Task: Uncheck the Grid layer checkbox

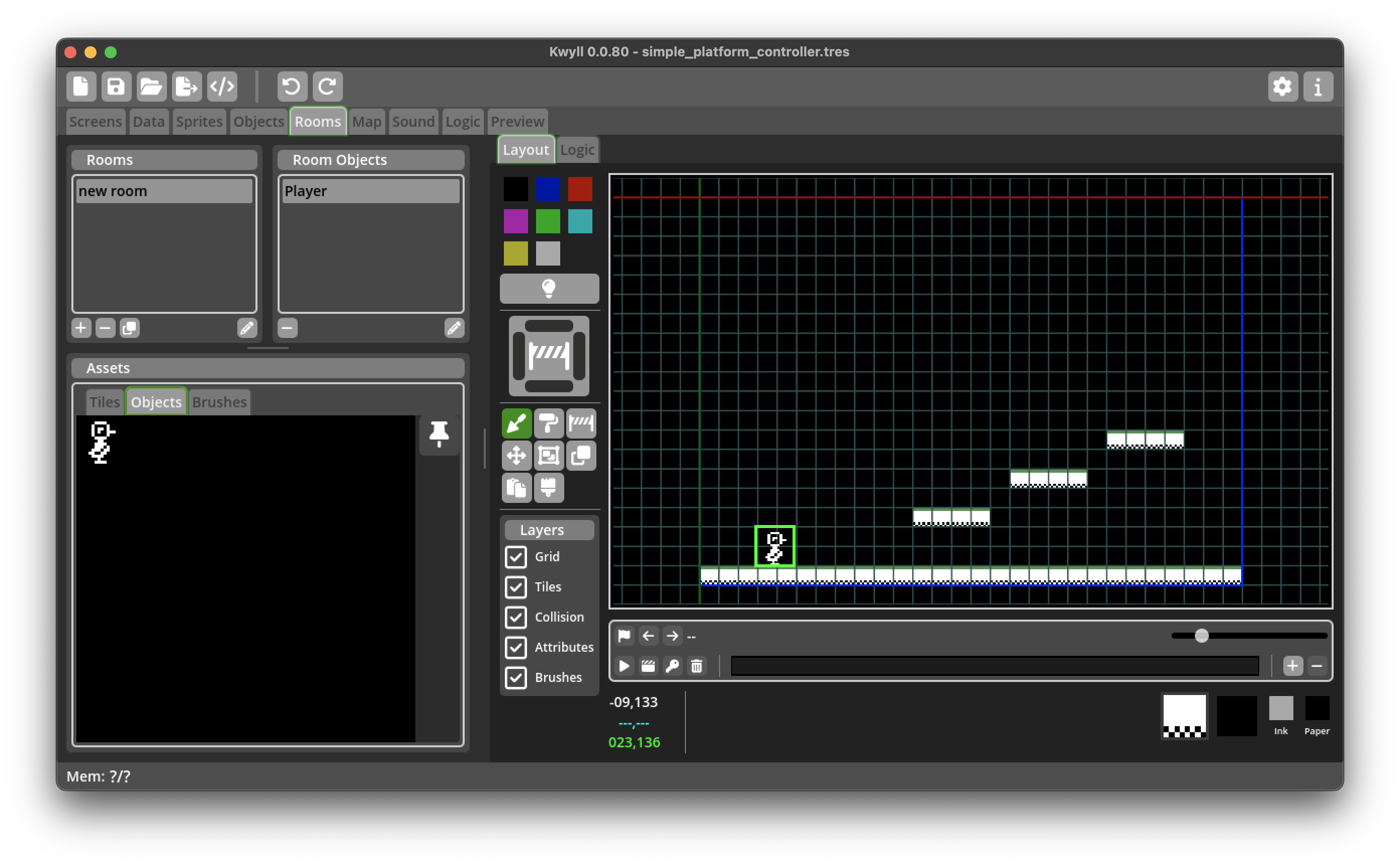Action: (x=516, y=557)
